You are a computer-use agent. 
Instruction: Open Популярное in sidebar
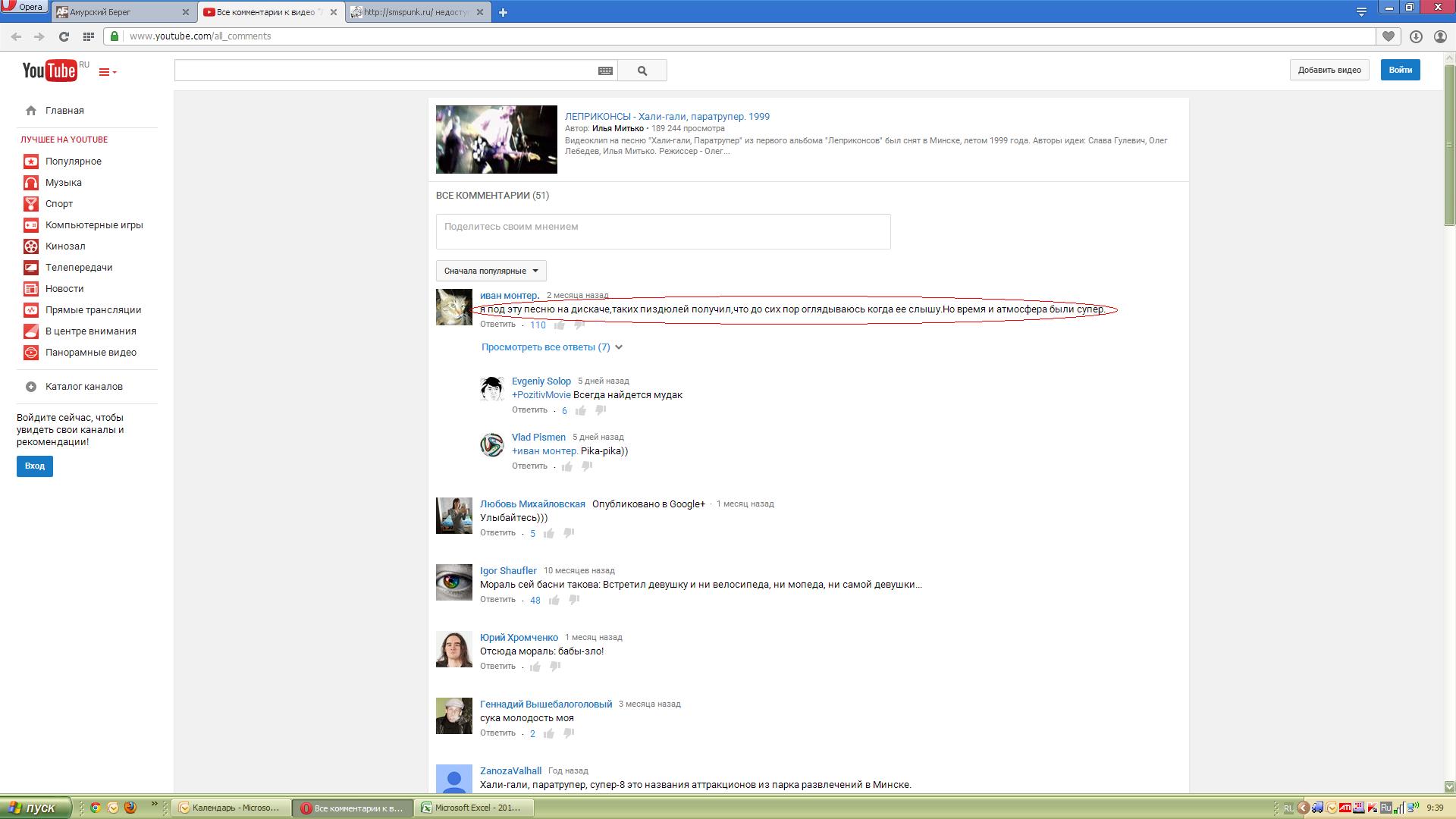pyautogui.click(x=73, y=162)
